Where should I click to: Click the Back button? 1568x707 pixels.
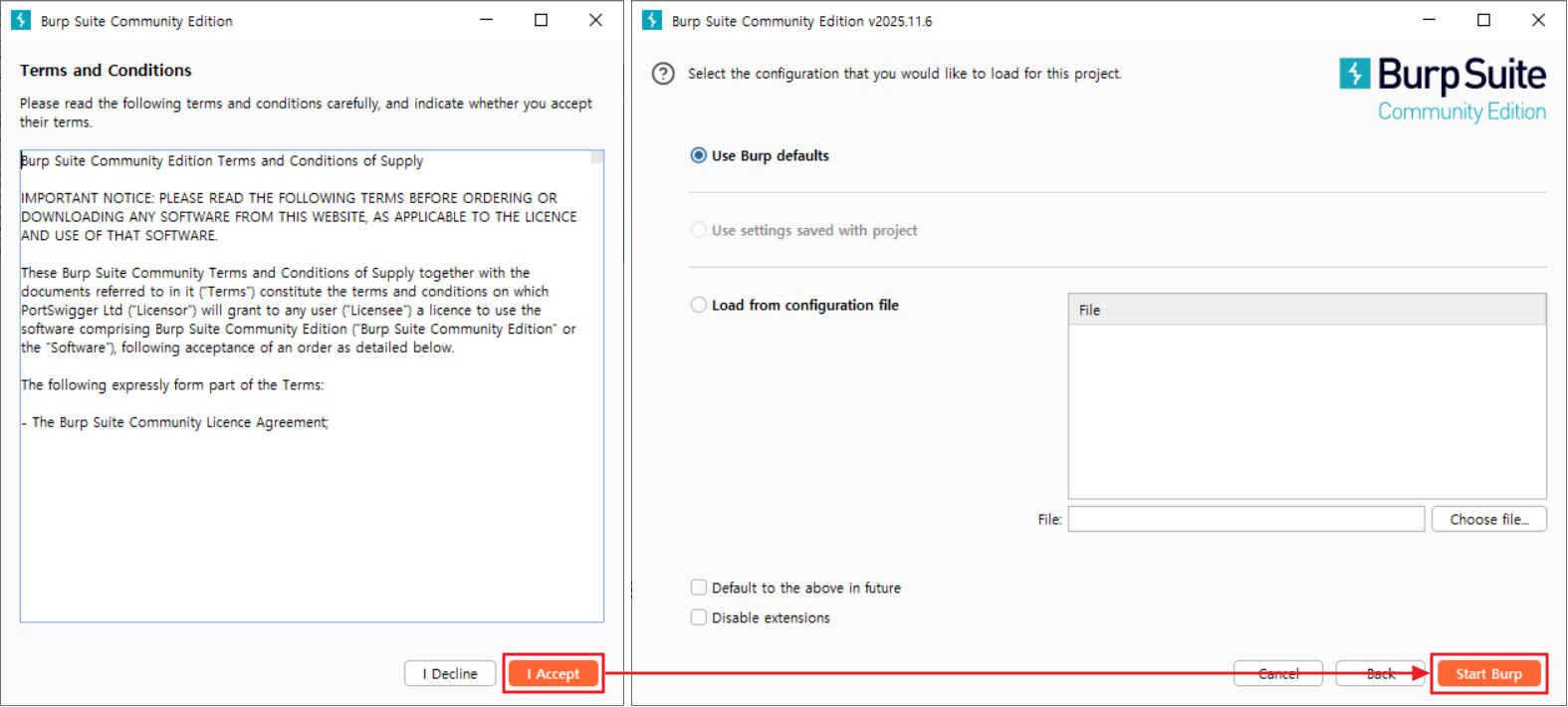coord(1381,673)
